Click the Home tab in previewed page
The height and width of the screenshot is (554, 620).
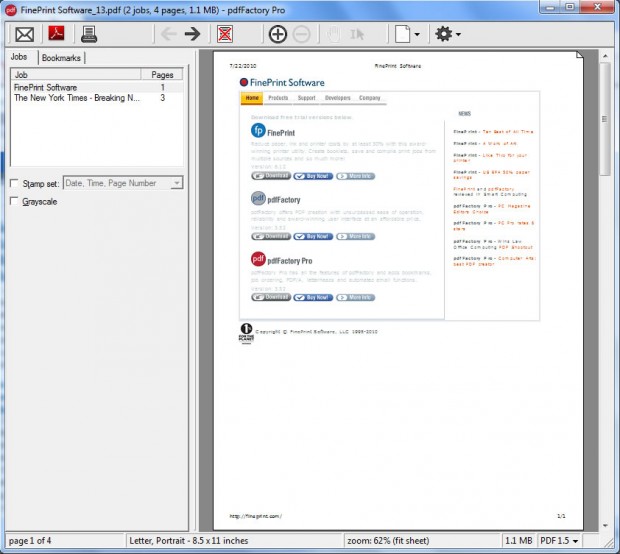pos(252,98)
